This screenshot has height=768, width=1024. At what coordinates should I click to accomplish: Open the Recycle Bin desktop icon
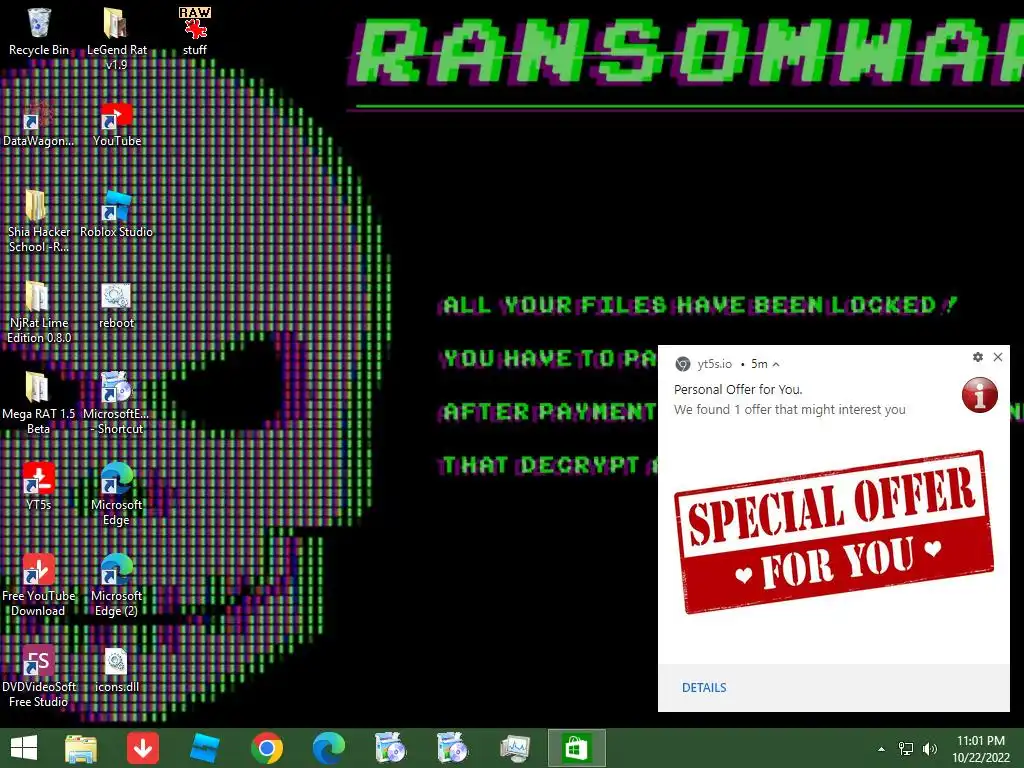pyautogui.click(x=39, y=31)
